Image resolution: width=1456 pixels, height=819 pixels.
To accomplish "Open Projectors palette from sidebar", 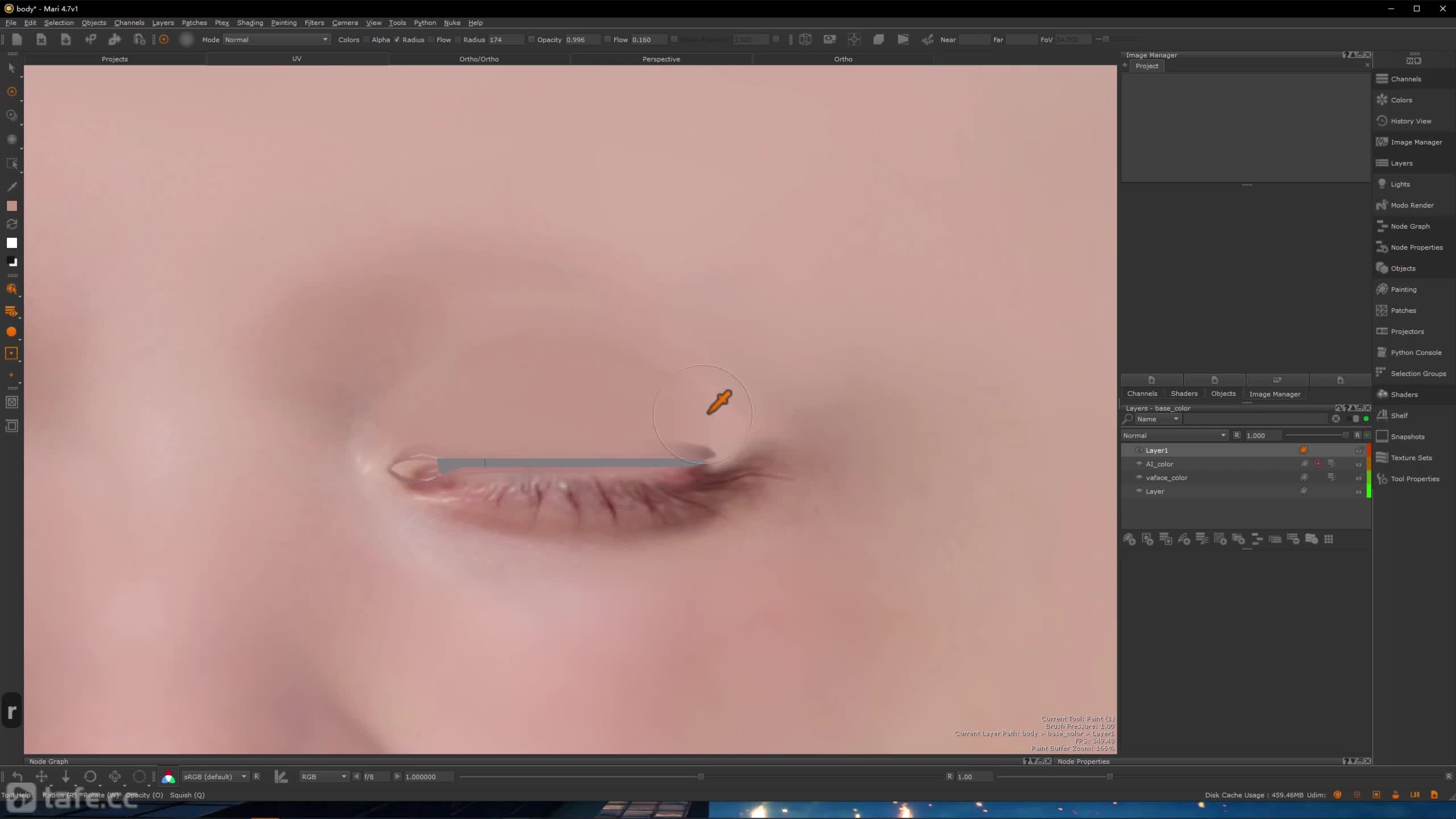I will click(x=1407, y=332).
